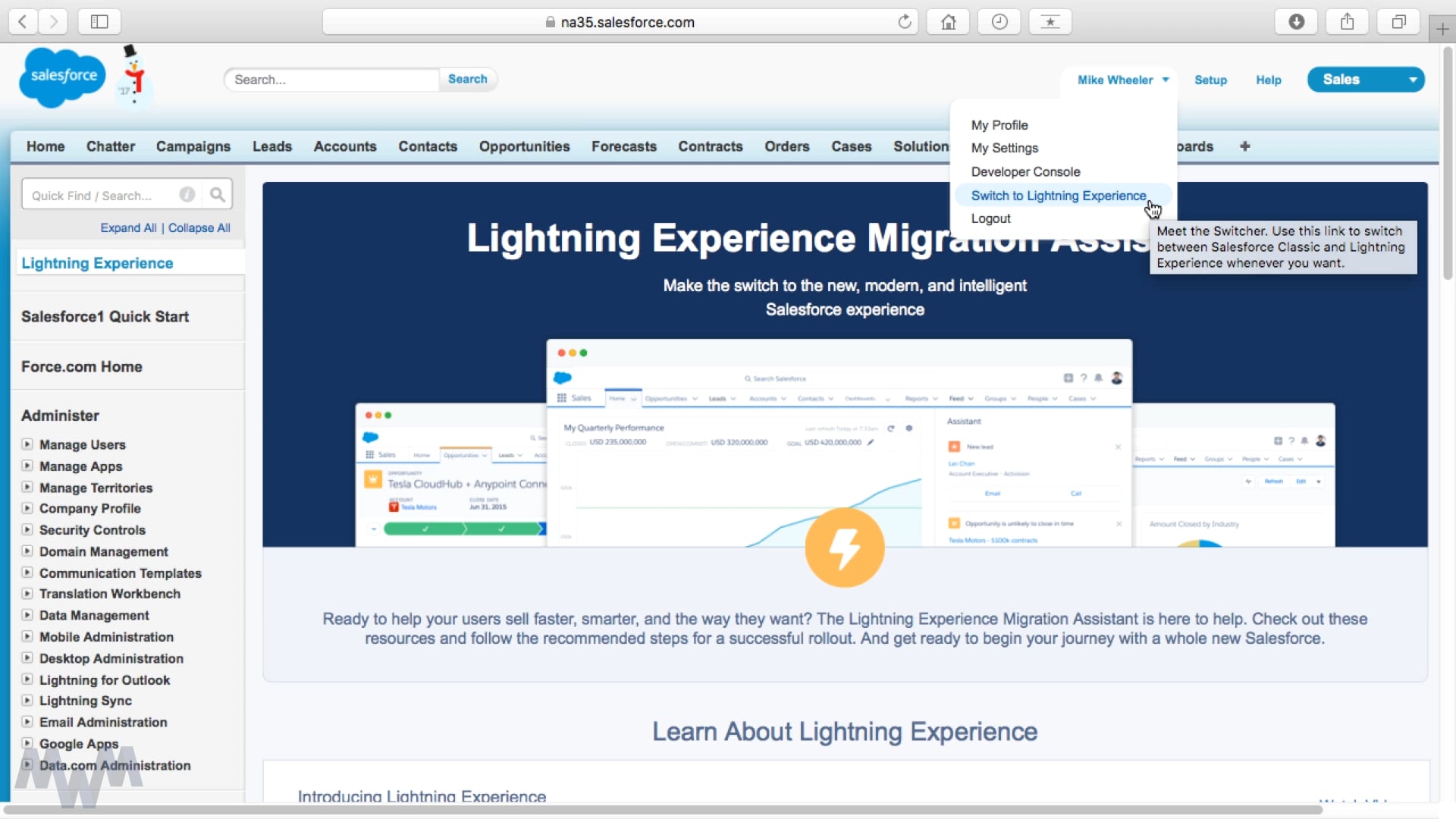1456x819 pixels.
Task: Select Developer Console menu item
Action: (1025, 171)
